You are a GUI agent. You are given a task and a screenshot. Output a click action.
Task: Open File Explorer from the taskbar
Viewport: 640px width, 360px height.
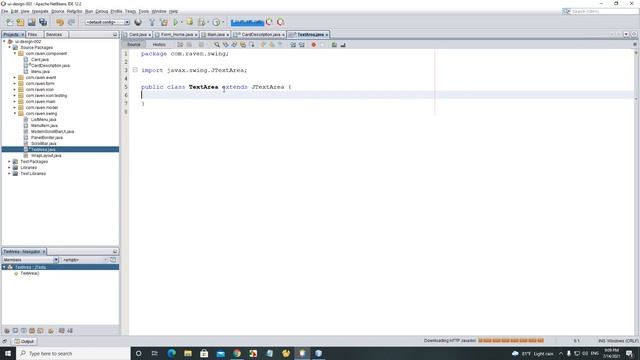pyautogui.click(x=188, y=353)
